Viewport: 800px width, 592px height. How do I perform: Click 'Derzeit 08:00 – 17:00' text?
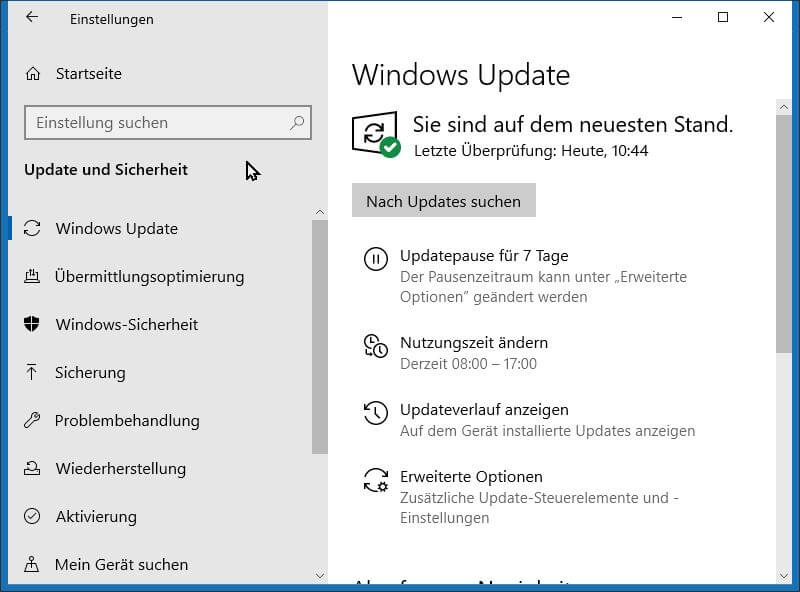(x=468, y=364)
